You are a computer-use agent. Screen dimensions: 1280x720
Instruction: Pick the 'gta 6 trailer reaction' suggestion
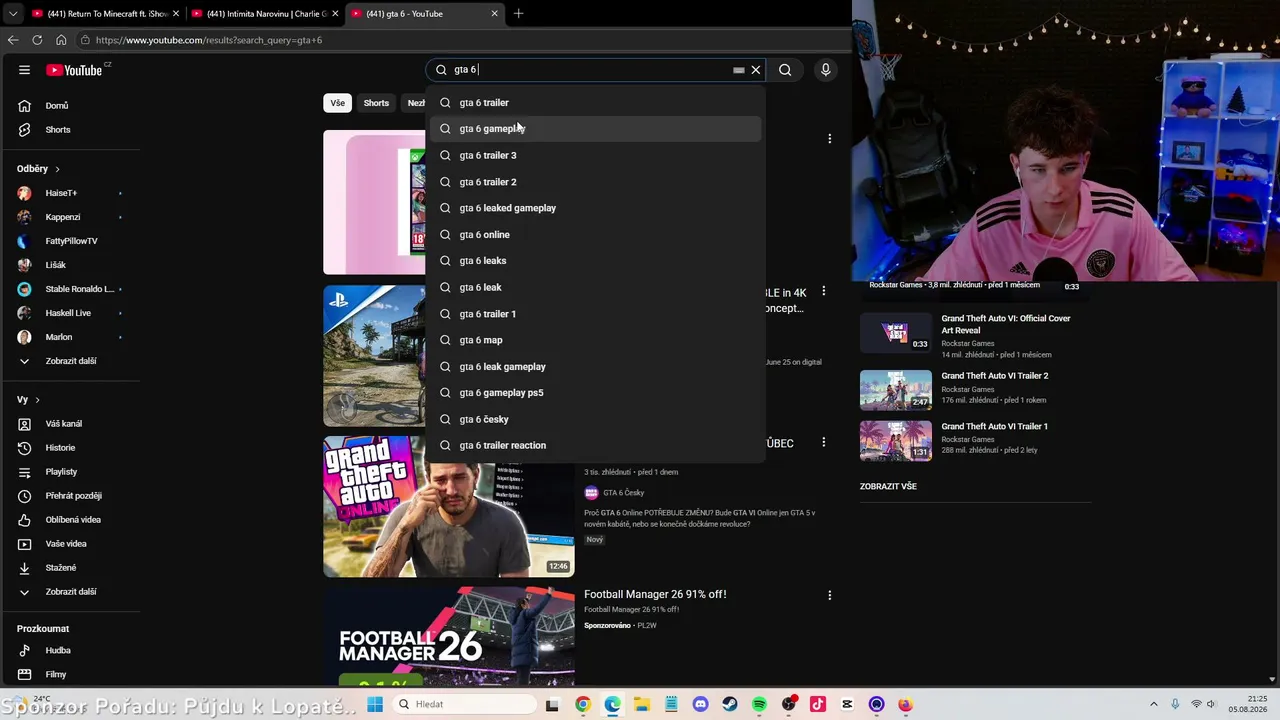click(x=596, y=445)
